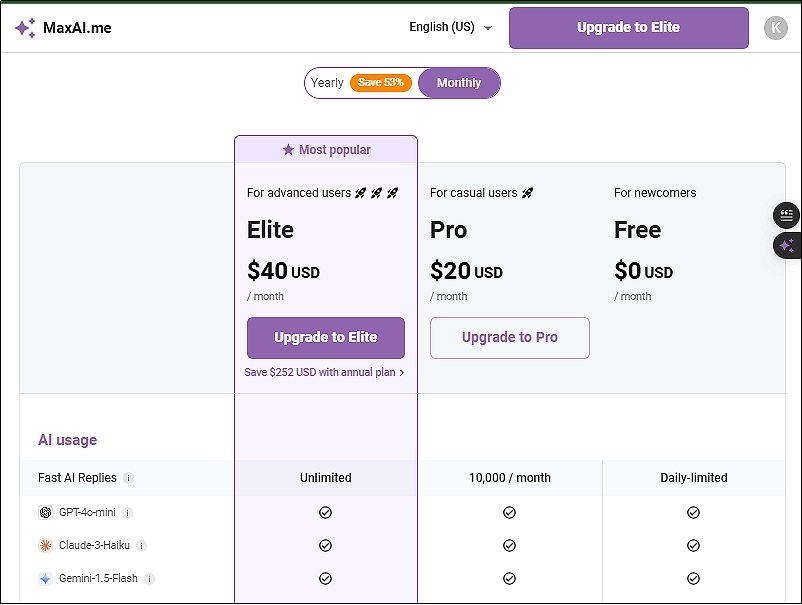This screenshot has height=605, width=802.
Task: Open the English (US) language dropdown
Action: 448,28
